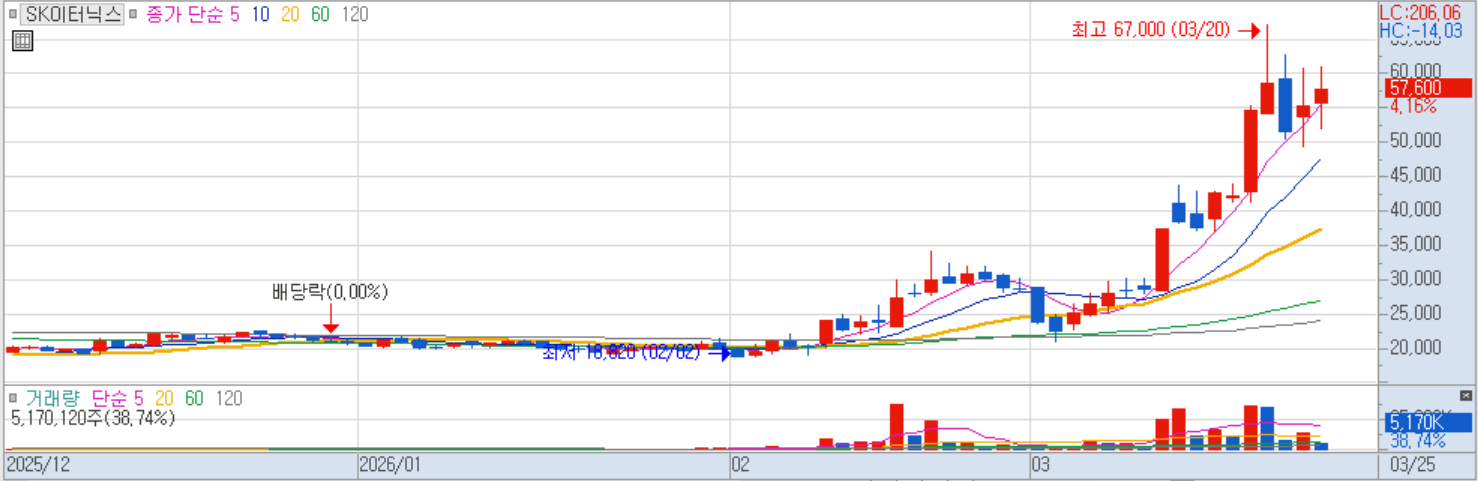Click the 최고 67,000 (03/20) high marker
This screenshot has width=1478, height=481.
pos(1165,31)
